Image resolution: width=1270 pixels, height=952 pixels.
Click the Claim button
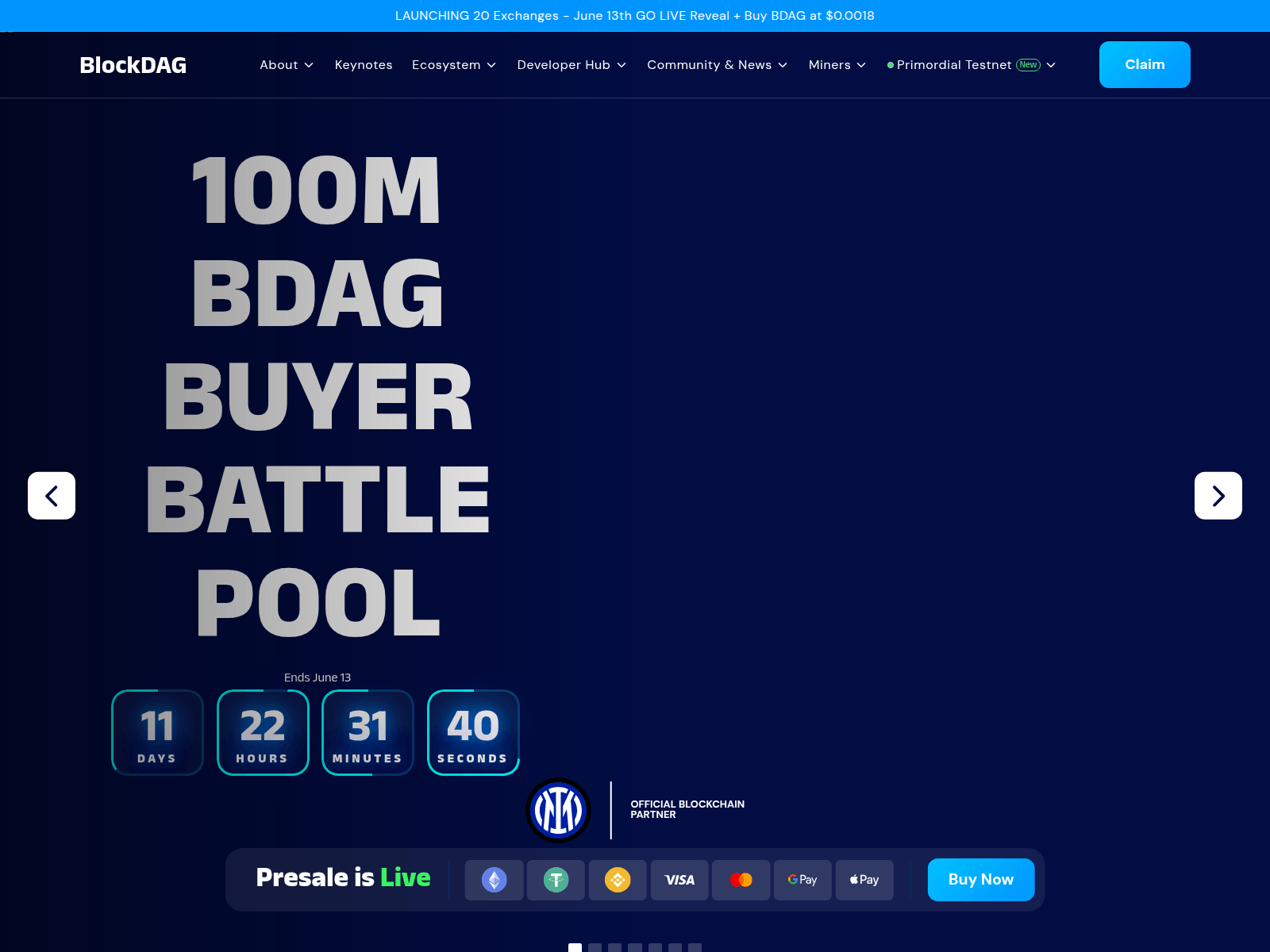(1144, 64)
